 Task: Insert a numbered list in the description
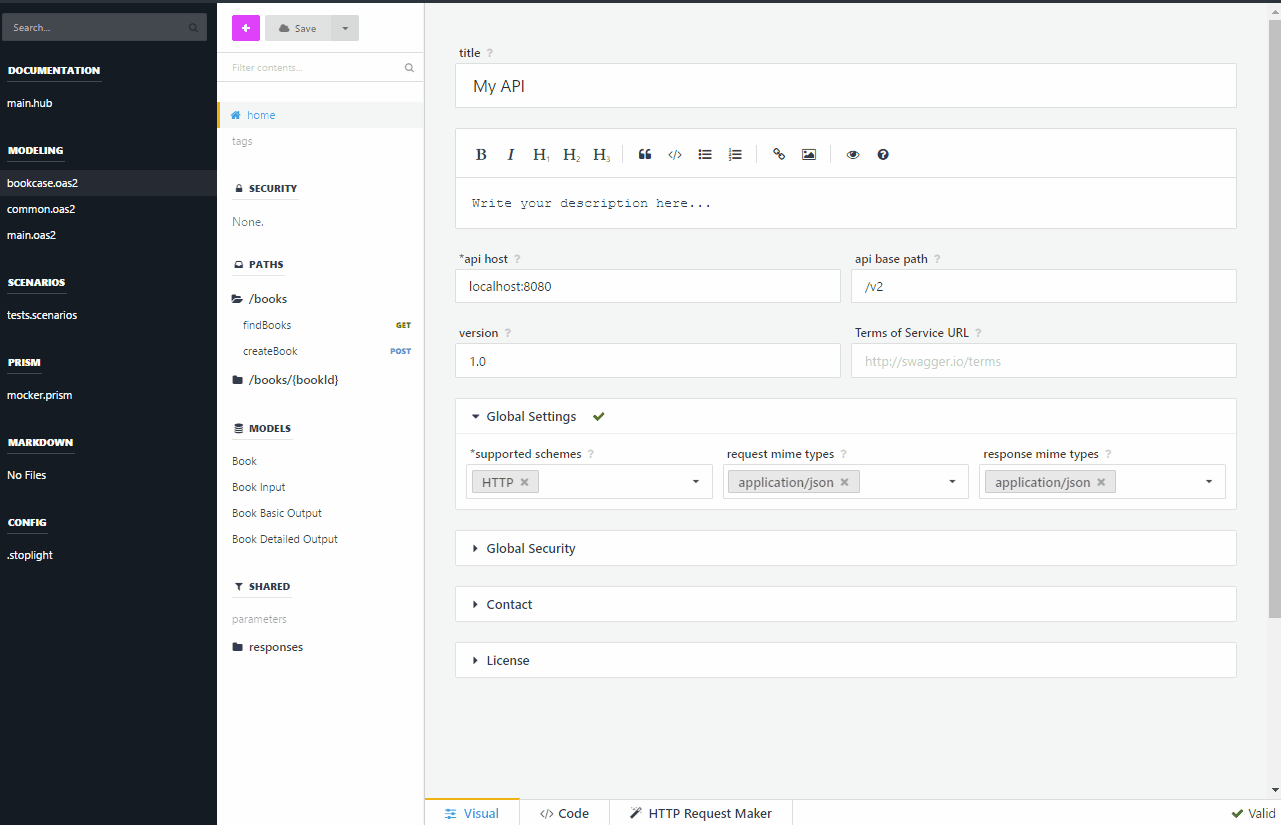click(735, 154)
